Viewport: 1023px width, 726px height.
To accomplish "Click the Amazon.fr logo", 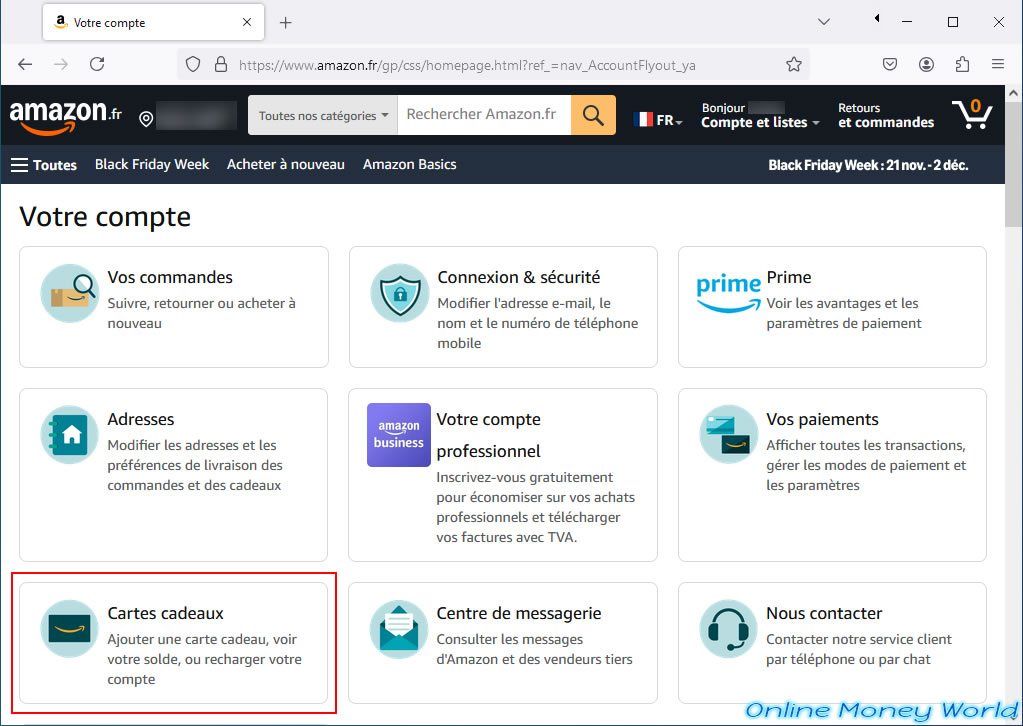I will pos(65,116).
